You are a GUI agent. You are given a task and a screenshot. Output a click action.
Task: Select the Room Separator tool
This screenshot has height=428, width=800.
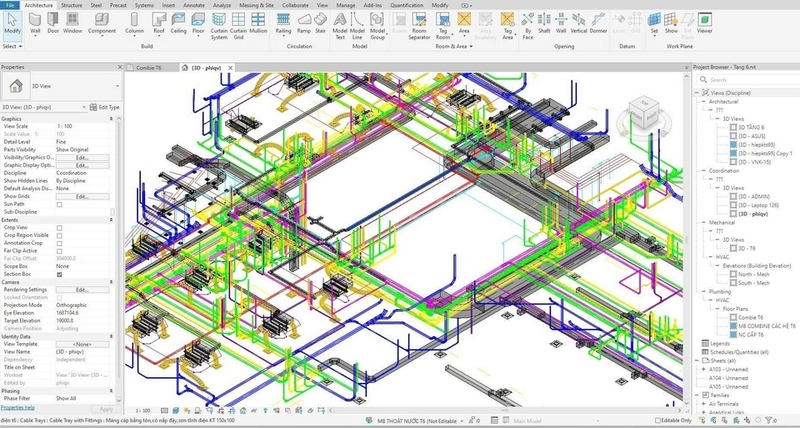point(419,27)
